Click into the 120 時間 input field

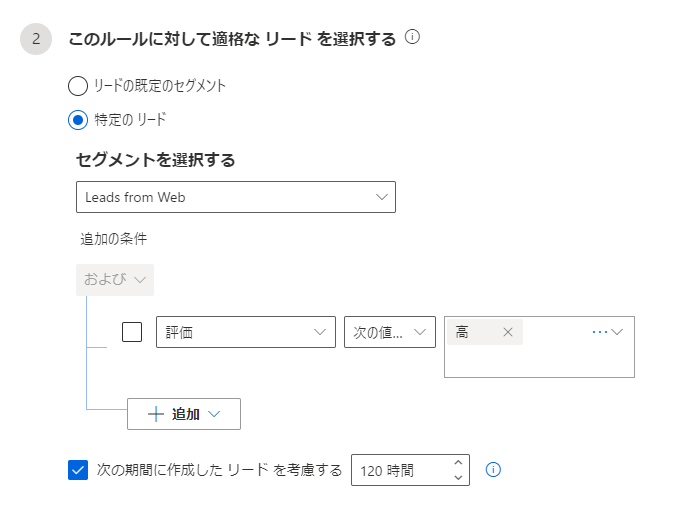(x=400, y=470)
